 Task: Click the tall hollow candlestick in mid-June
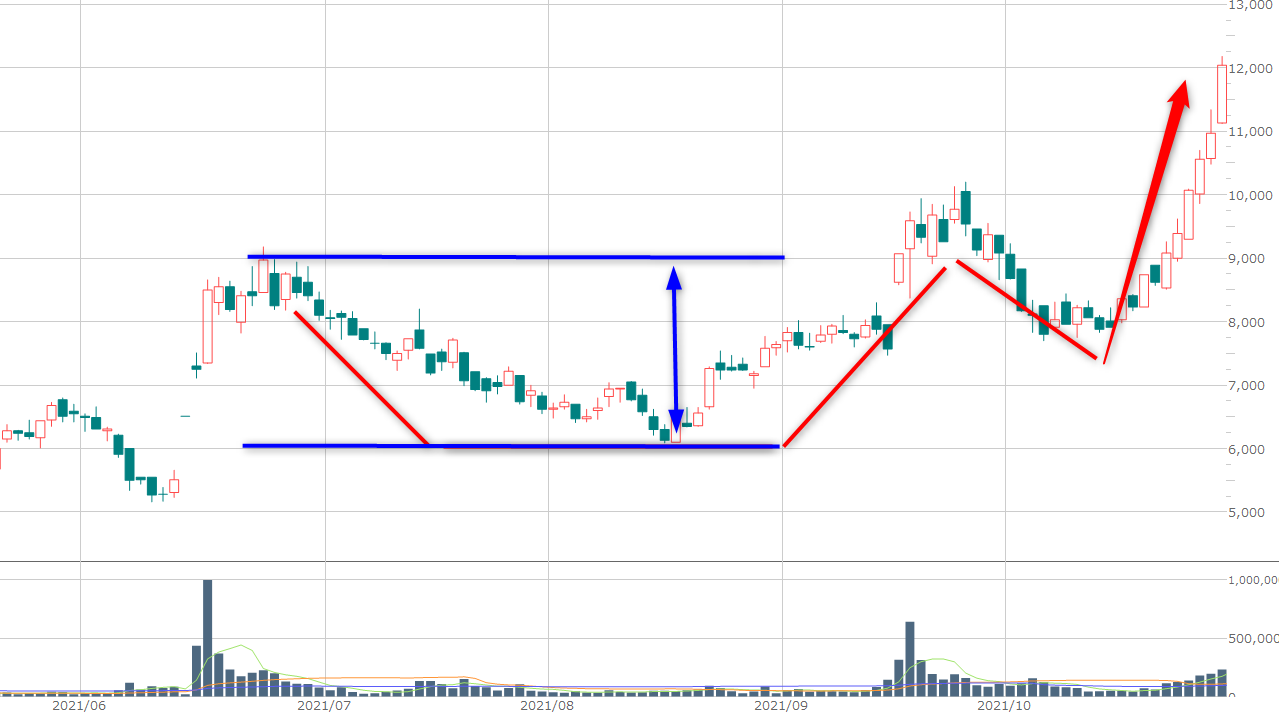[208, 326]
